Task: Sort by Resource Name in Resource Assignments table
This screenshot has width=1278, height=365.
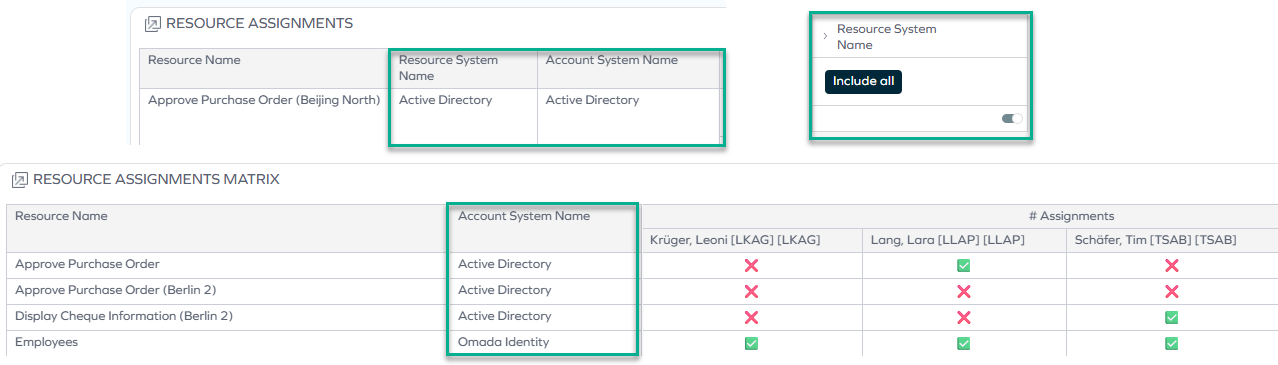Action: point(194,60)
